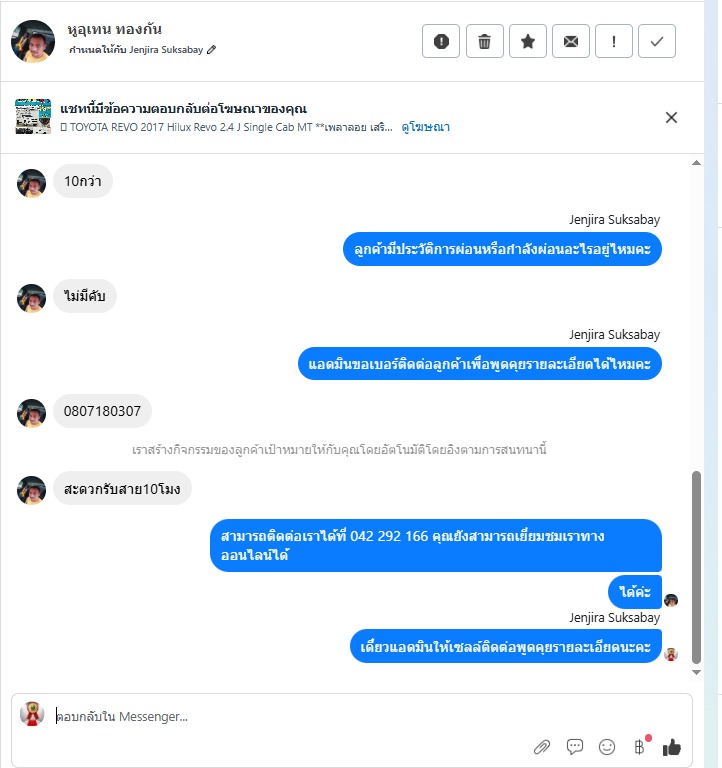Star this conversation as follow up
Screen dimensions: 722x768
click(528, 41)
